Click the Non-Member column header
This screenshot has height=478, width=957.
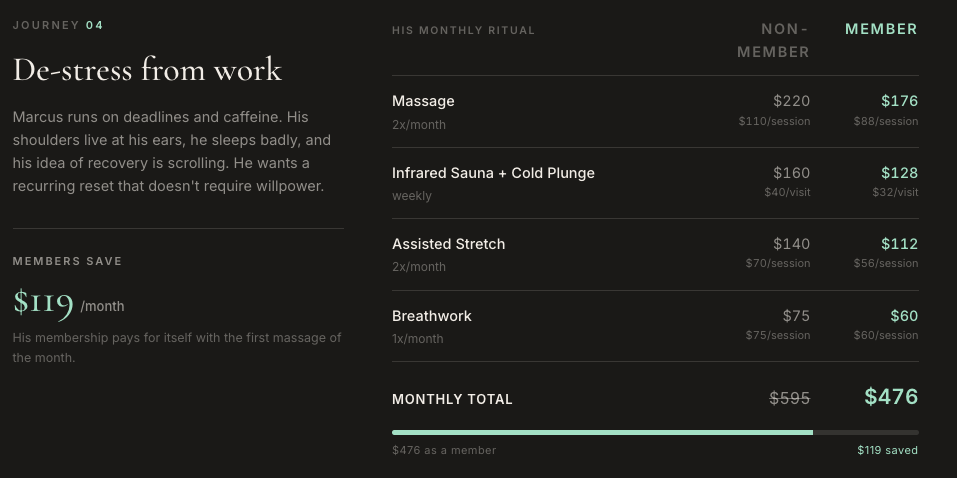coord(773,40)
